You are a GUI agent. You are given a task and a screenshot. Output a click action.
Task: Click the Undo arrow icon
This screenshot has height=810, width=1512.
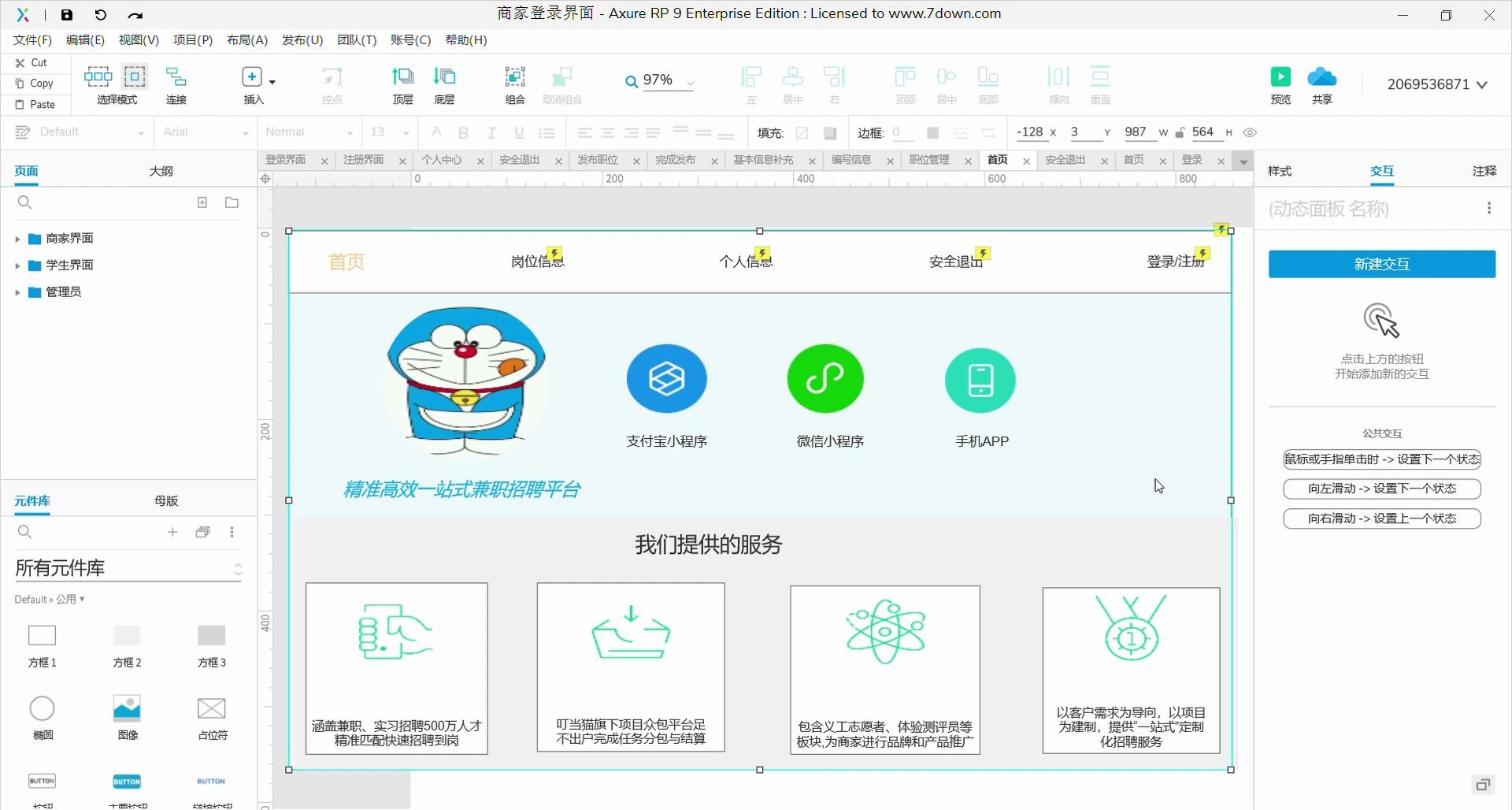point(100,14)
